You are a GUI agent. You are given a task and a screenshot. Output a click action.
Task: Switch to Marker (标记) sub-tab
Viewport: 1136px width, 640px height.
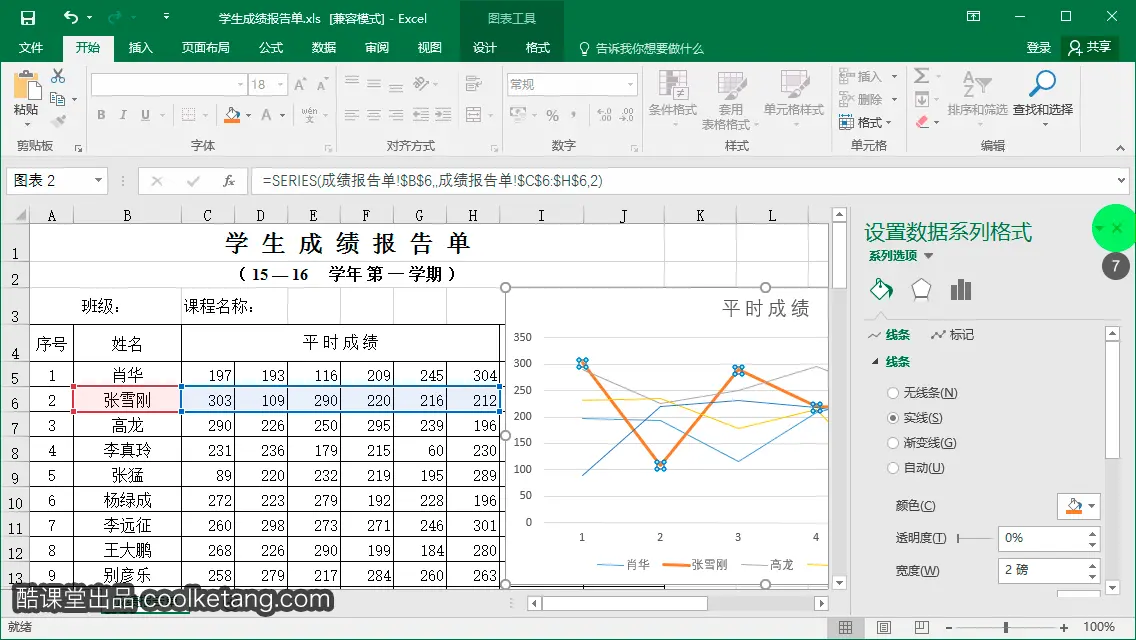pyautogui.click(x=953, y=335)
